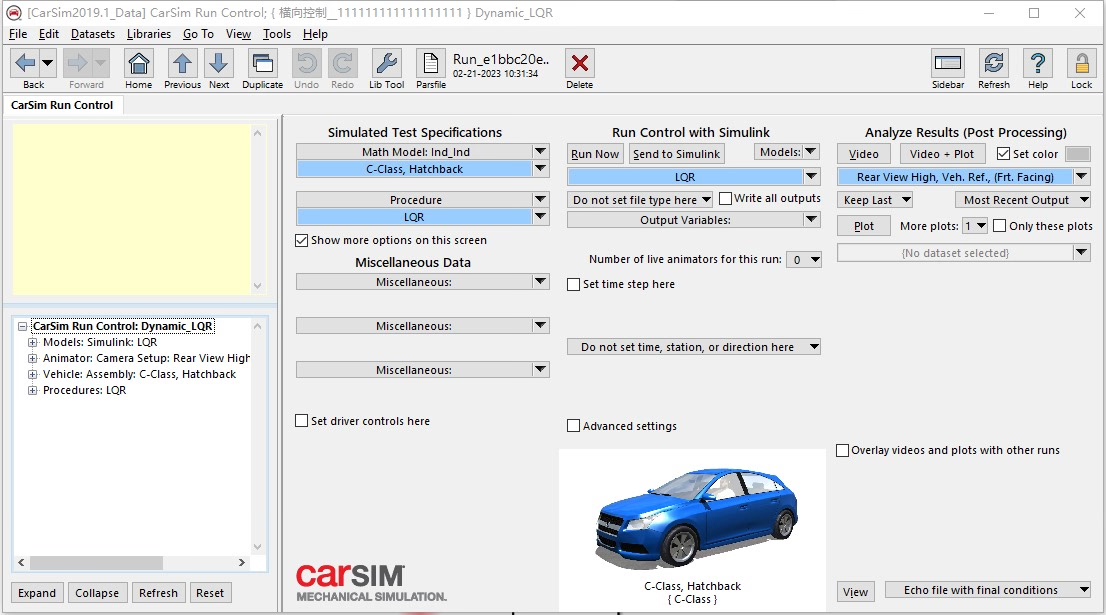Go to the Home screen icon
This screenshot has width=1106, height=615.
tap(139, 63)
